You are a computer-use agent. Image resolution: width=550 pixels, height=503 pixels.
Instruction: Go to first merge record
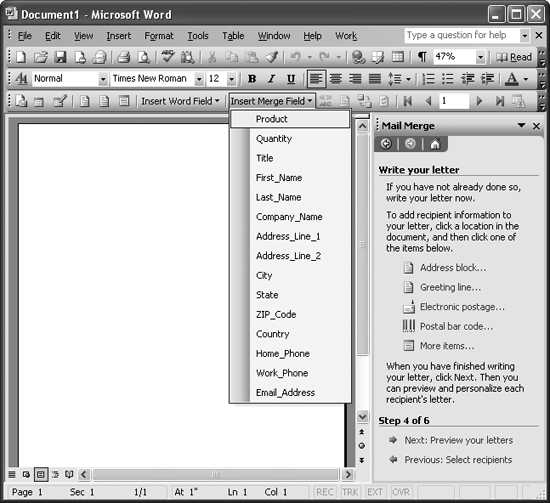[408, 101]
